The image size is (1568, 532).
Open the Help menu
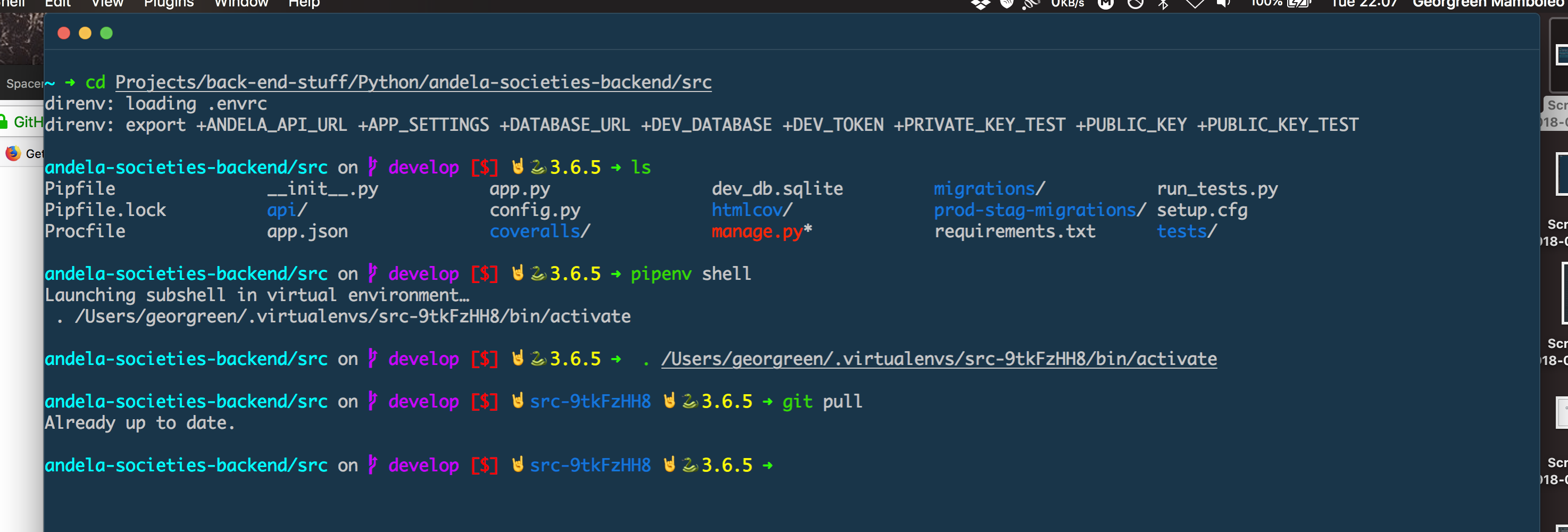coord(304,3)
